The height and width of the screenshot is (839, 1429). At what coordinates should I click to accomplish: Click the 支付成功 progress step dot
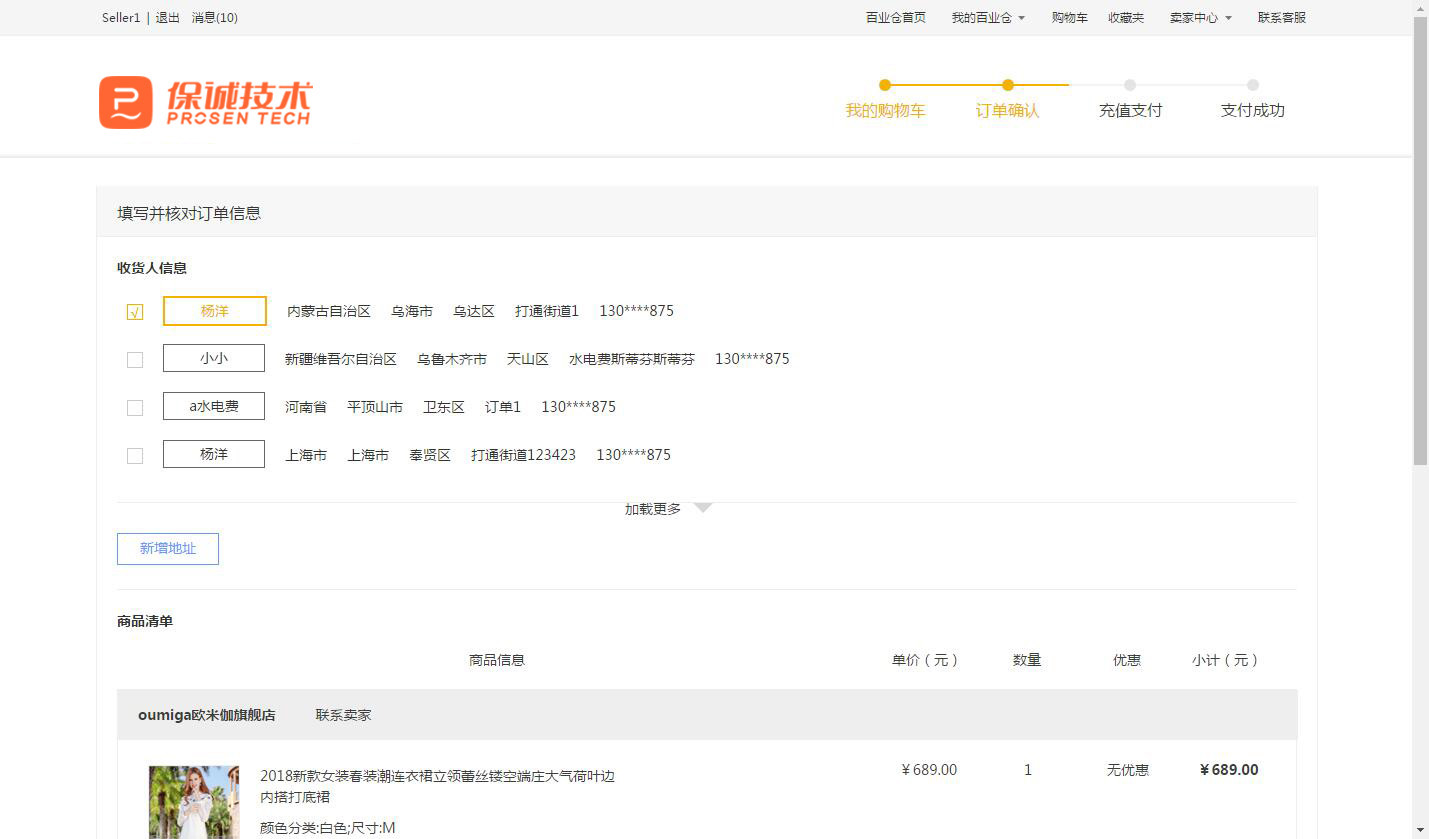click(1253, 85)
